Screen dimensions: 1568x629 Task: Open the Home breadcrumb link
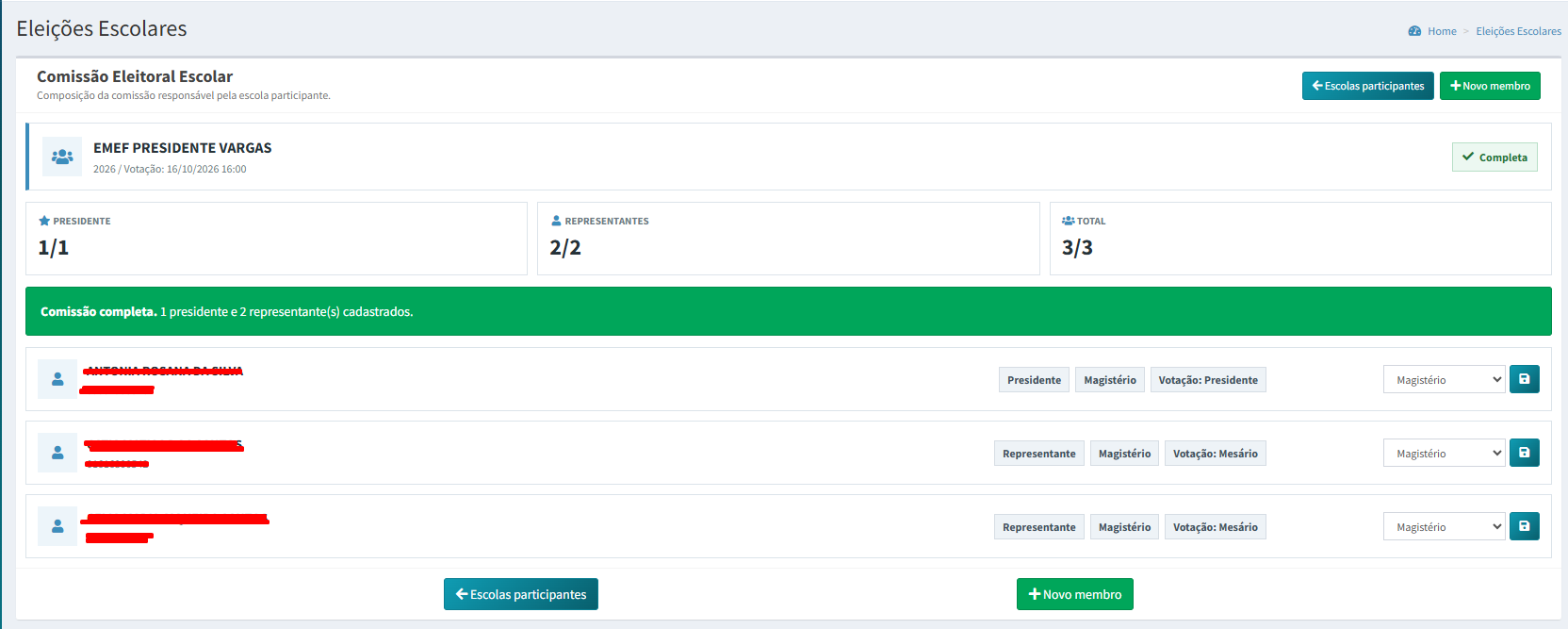[1442, 31]
